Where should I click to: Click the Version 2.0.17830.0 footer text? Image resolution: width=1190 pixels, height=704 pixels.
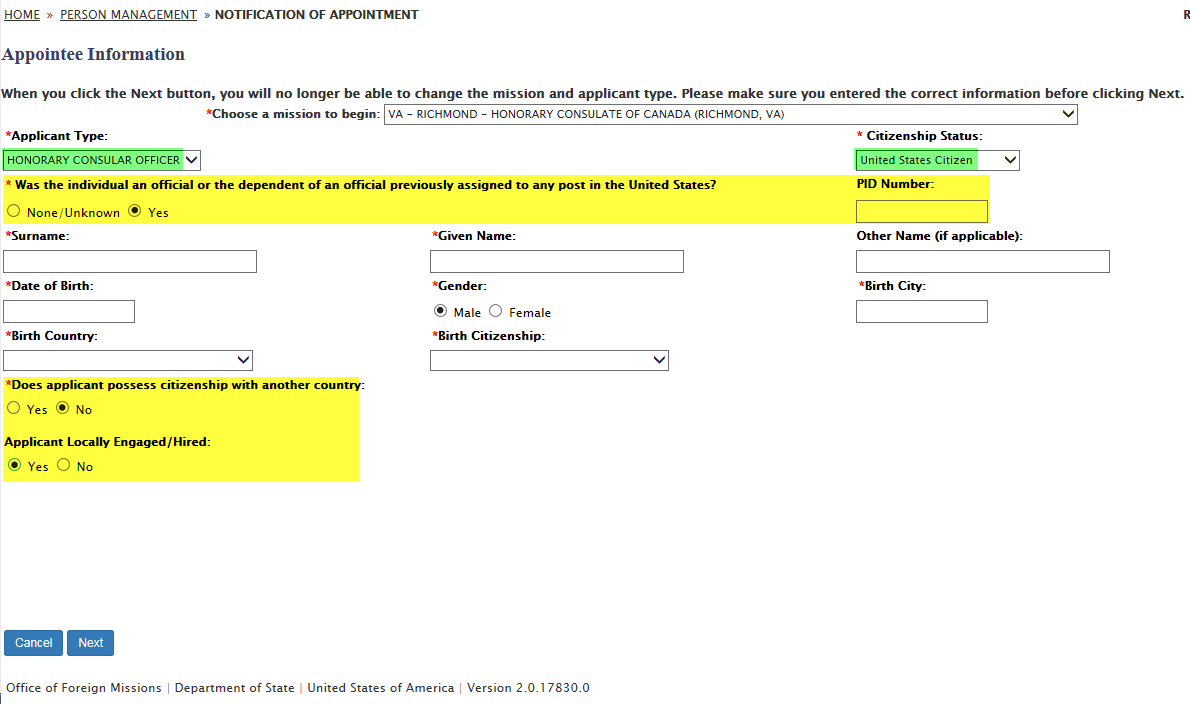(528, 687)
